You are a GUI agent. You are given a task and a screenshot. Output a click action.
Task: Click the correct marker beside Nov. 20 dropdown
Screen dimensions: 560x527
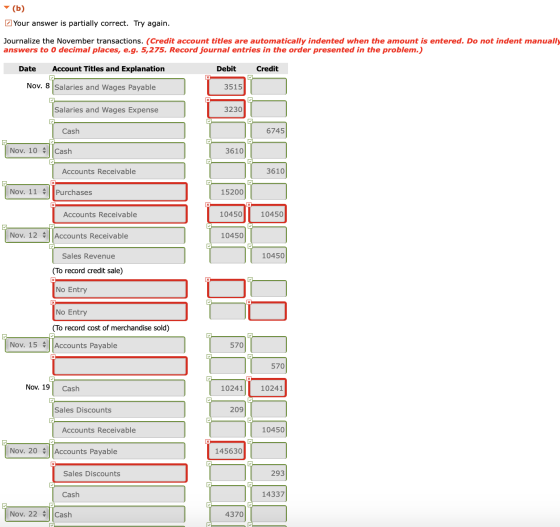click(4, 443)
